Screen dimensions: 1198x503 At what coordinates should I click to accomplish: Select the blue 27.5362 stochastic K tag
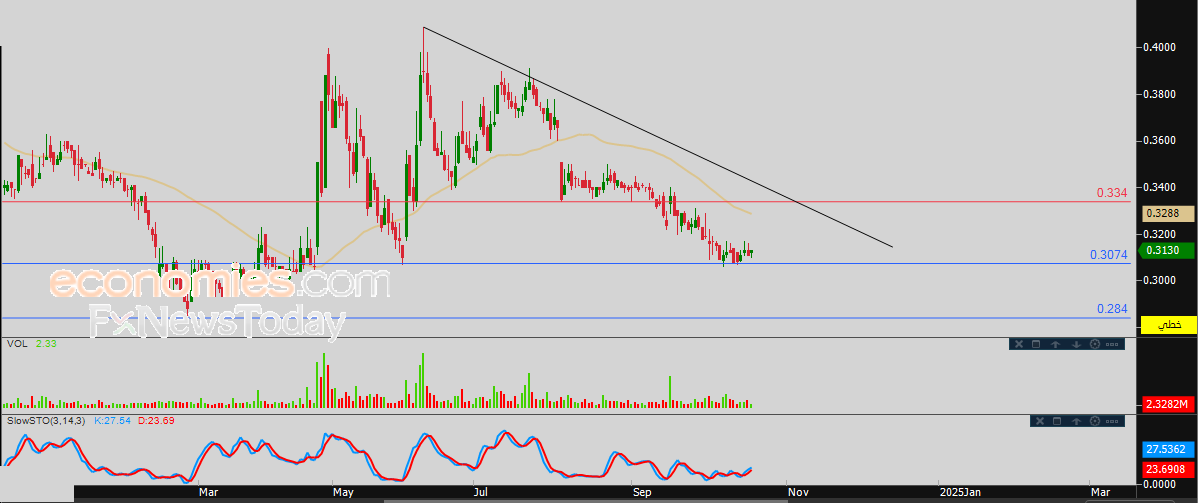pyautogui.click(x=1167, y=450)
